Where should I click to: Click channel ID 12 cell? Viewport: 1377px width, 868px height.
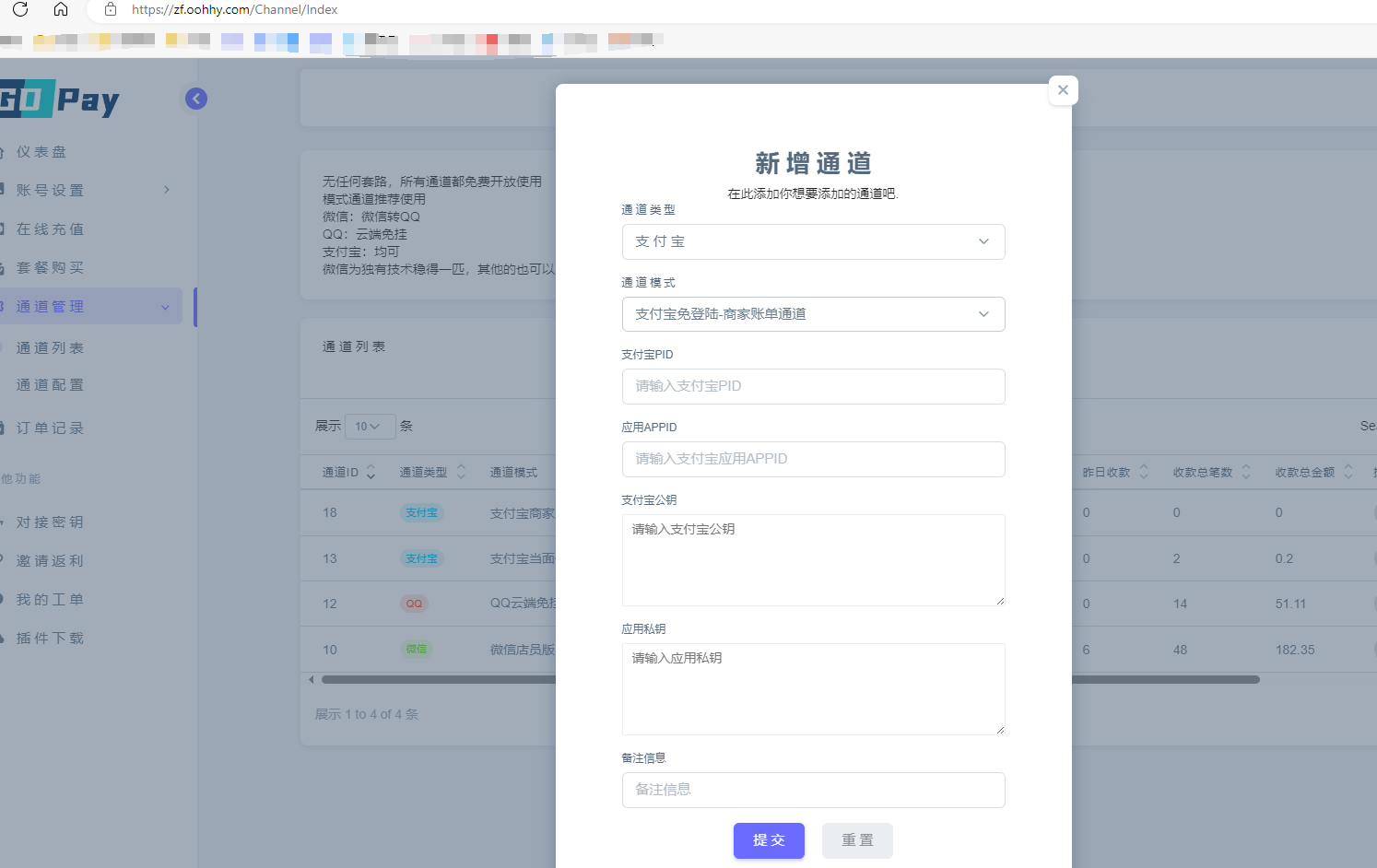[x=330, y=604]
